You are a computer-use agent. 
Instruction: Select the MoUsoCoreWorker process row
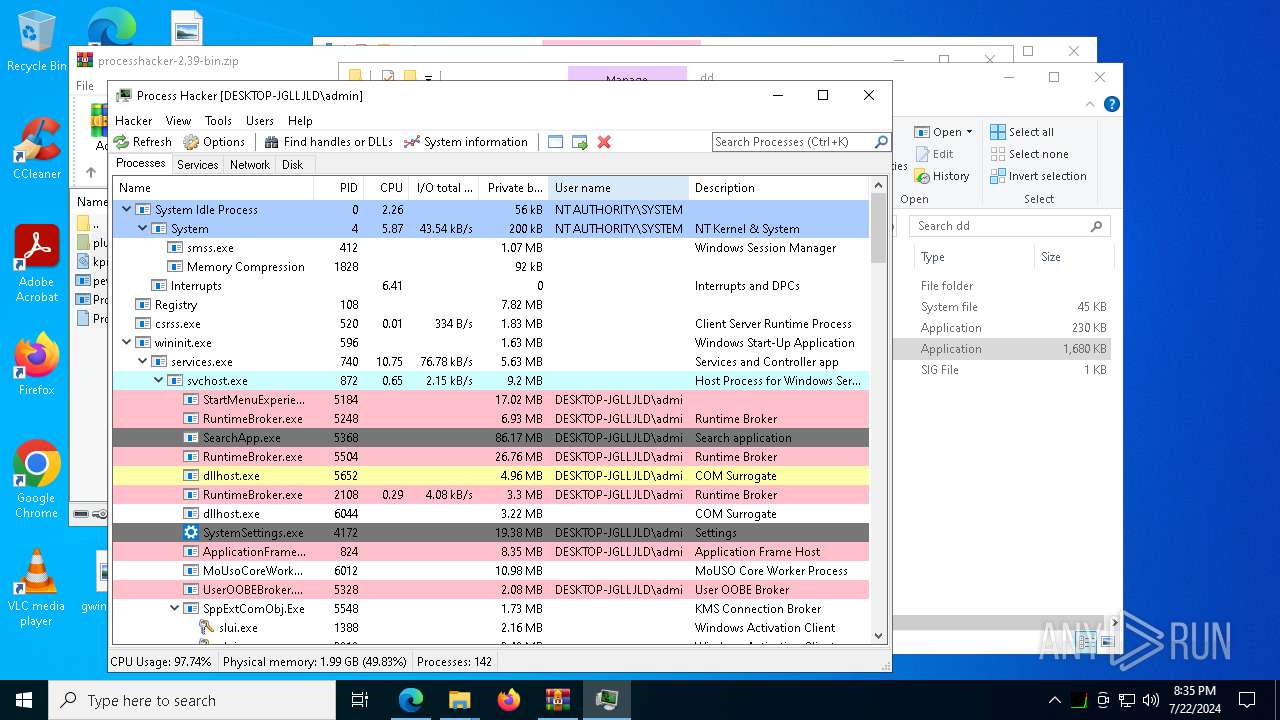491,571
